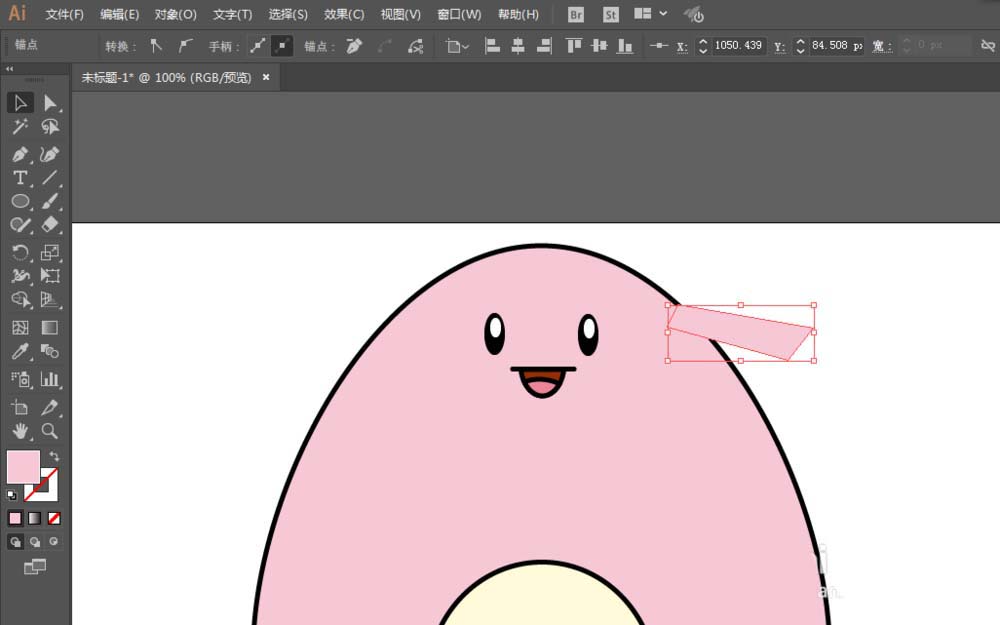Switch to Draw Inside mode

54,541
